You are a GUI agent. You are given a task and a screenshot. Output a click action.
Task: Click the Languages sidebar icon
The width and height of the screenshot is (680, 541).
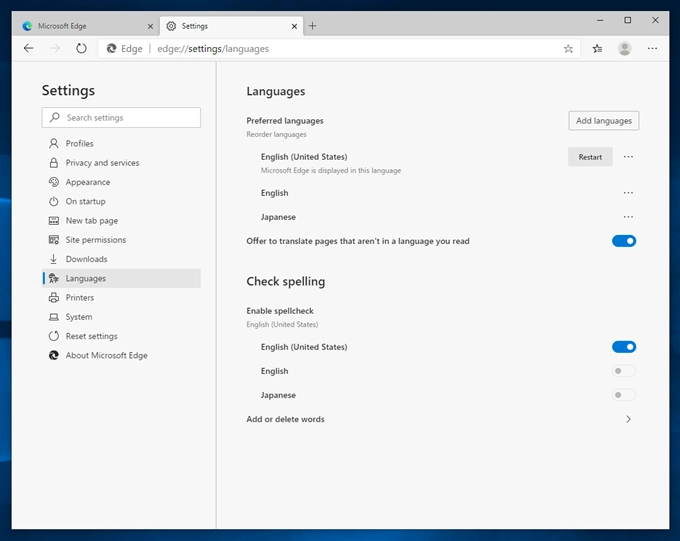tap(53, 278)
